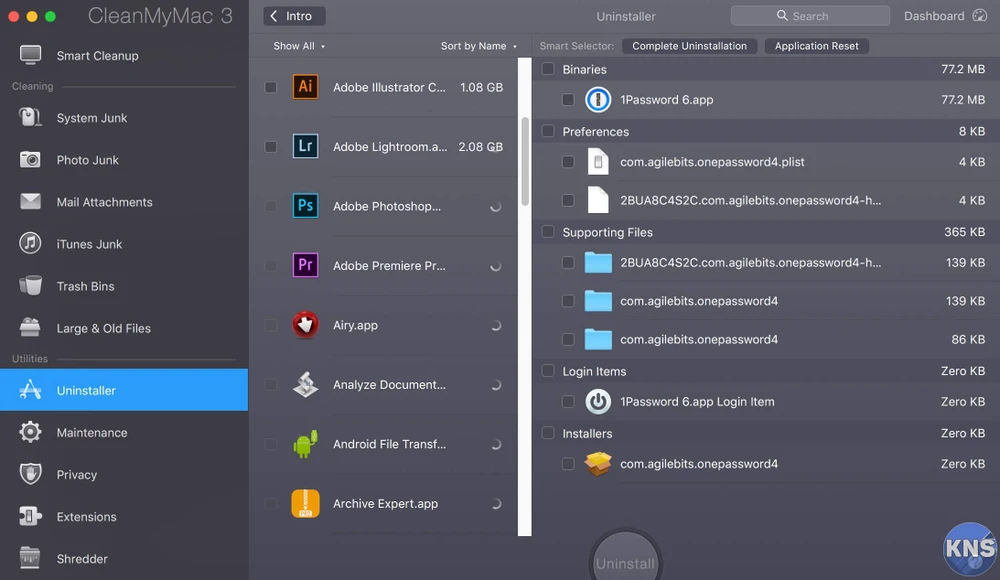Select the Binaries group checkbox
The height and width of the screenshot is (580, 1000).
pyautogui.click(x=548, y=70)
